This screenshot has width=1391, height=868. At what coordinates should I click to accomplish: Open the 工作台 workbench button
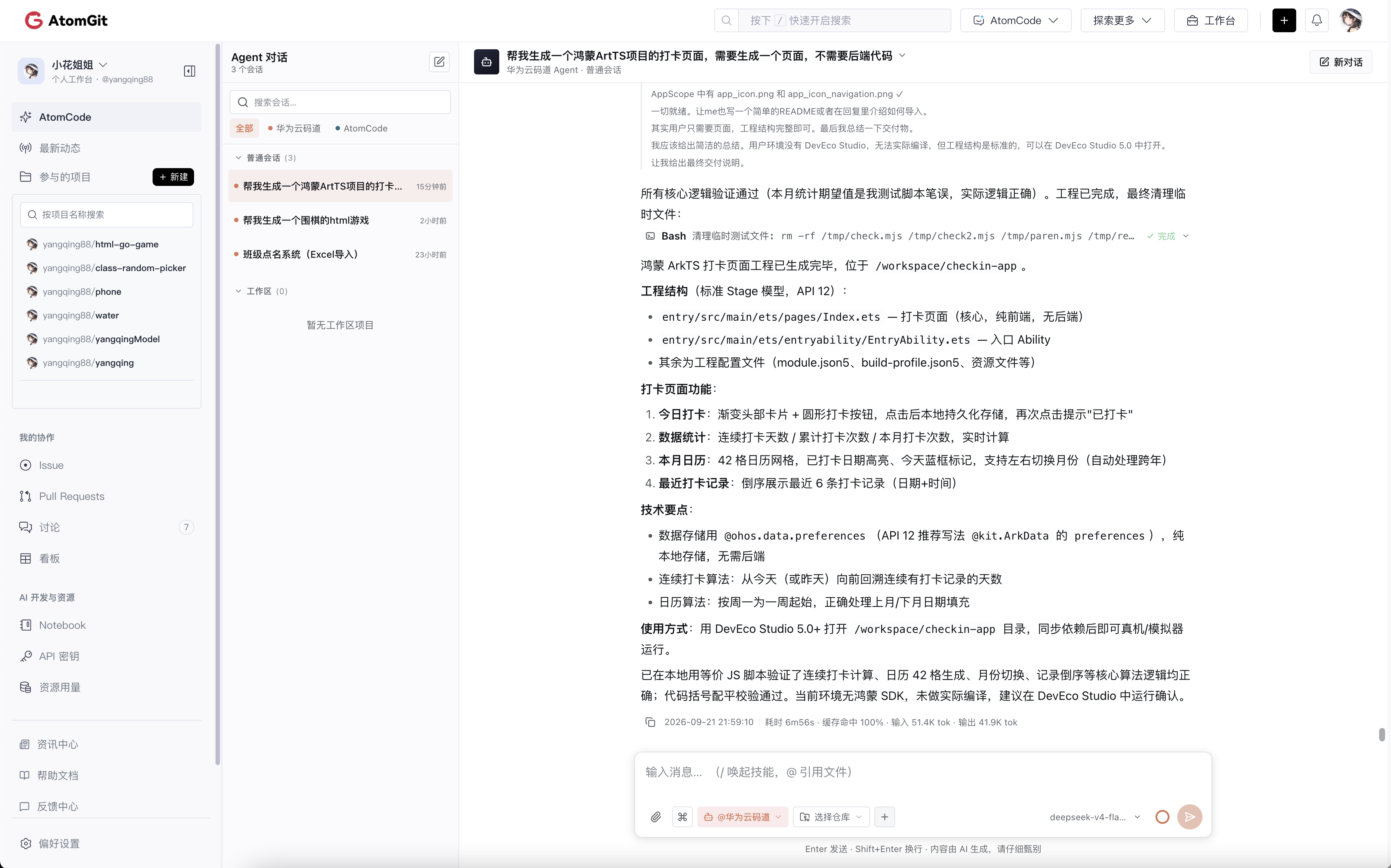tap(1210, 21)
